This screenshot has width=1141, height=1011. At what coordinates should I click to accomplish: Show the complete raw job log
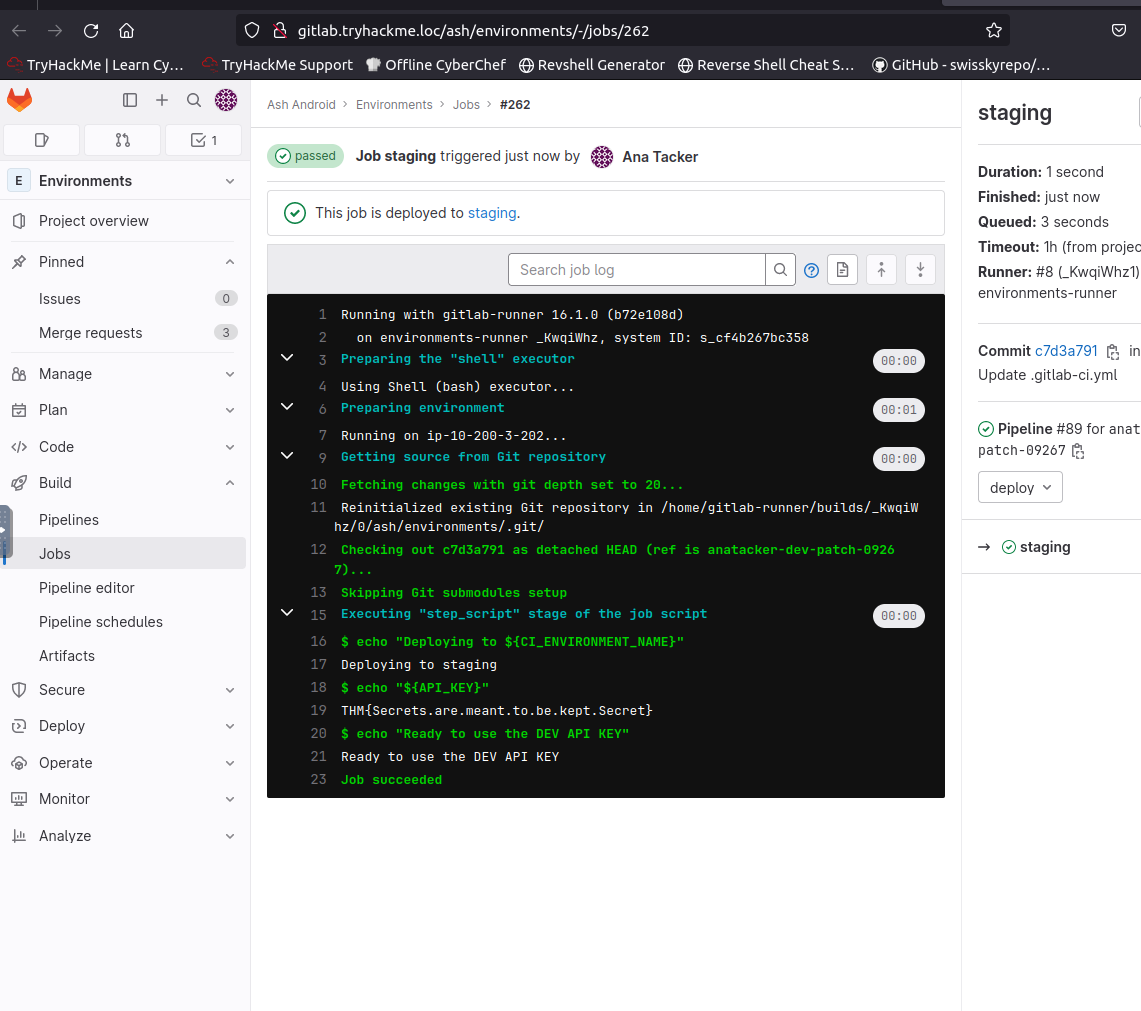pyautogui.click(x=843, y=270)
